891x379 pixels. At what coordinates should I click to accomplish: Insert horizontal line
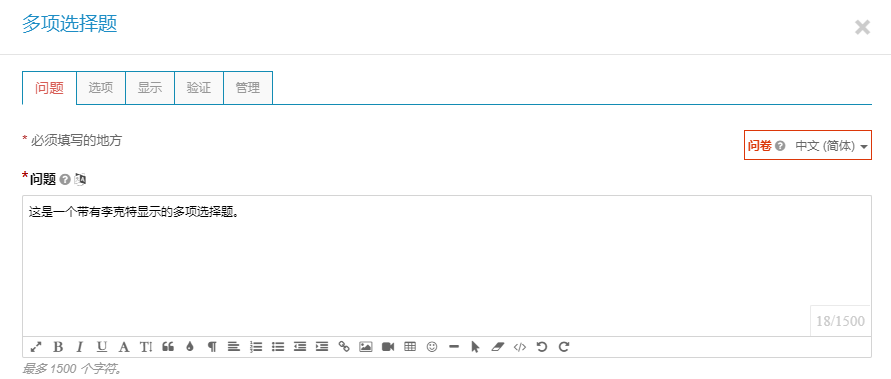[454, 347]
